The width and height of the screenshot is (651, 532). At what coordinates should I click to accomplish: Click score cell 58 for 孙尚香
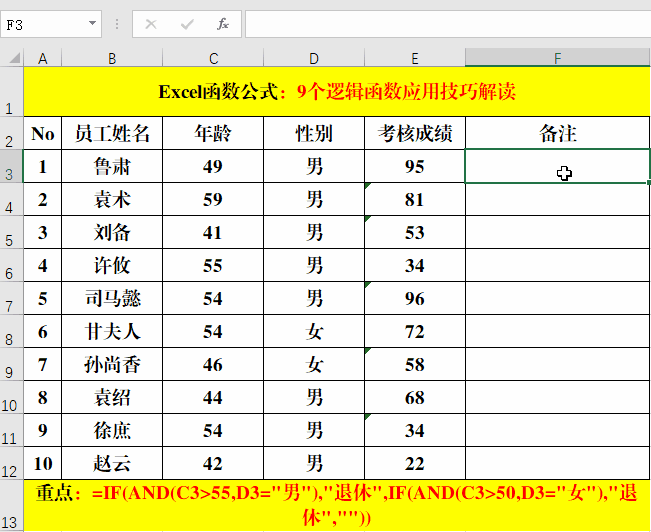point(415,364)
